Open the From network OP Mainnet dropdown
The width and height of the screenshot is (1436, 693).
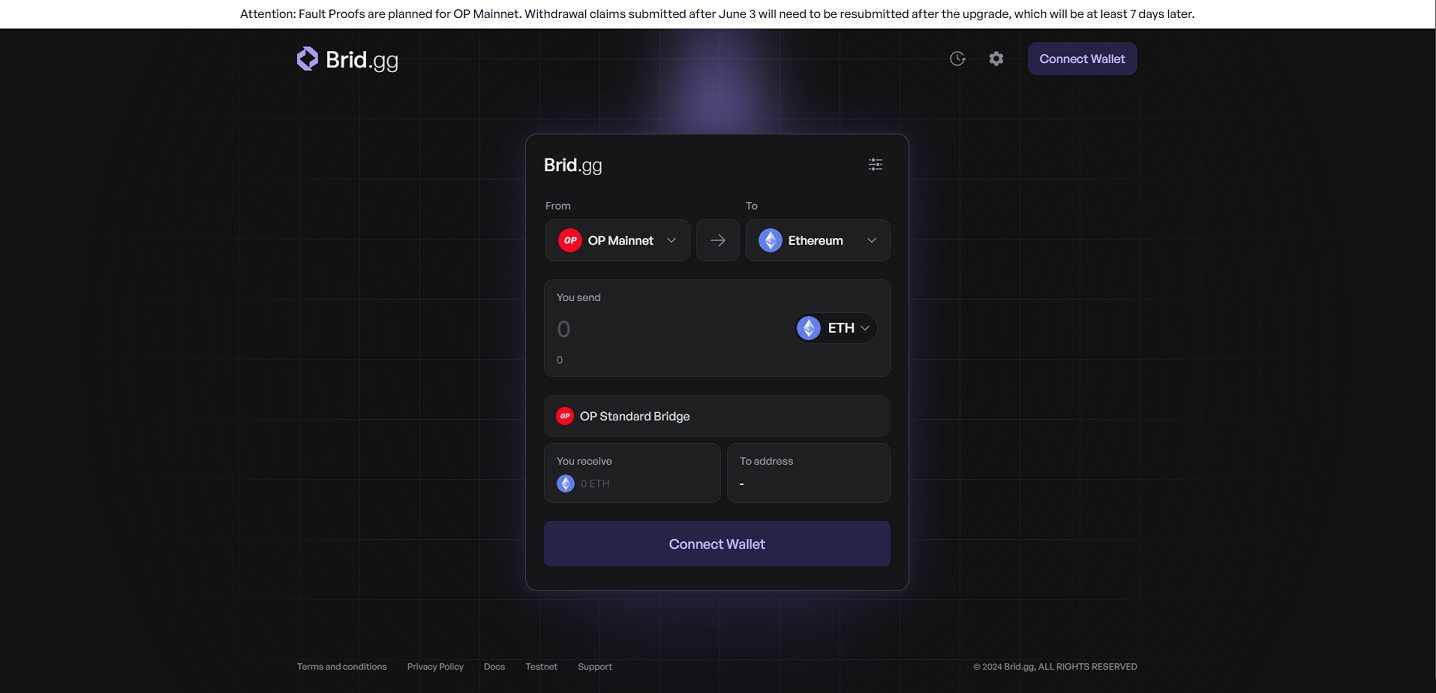[x=618, y=240]
